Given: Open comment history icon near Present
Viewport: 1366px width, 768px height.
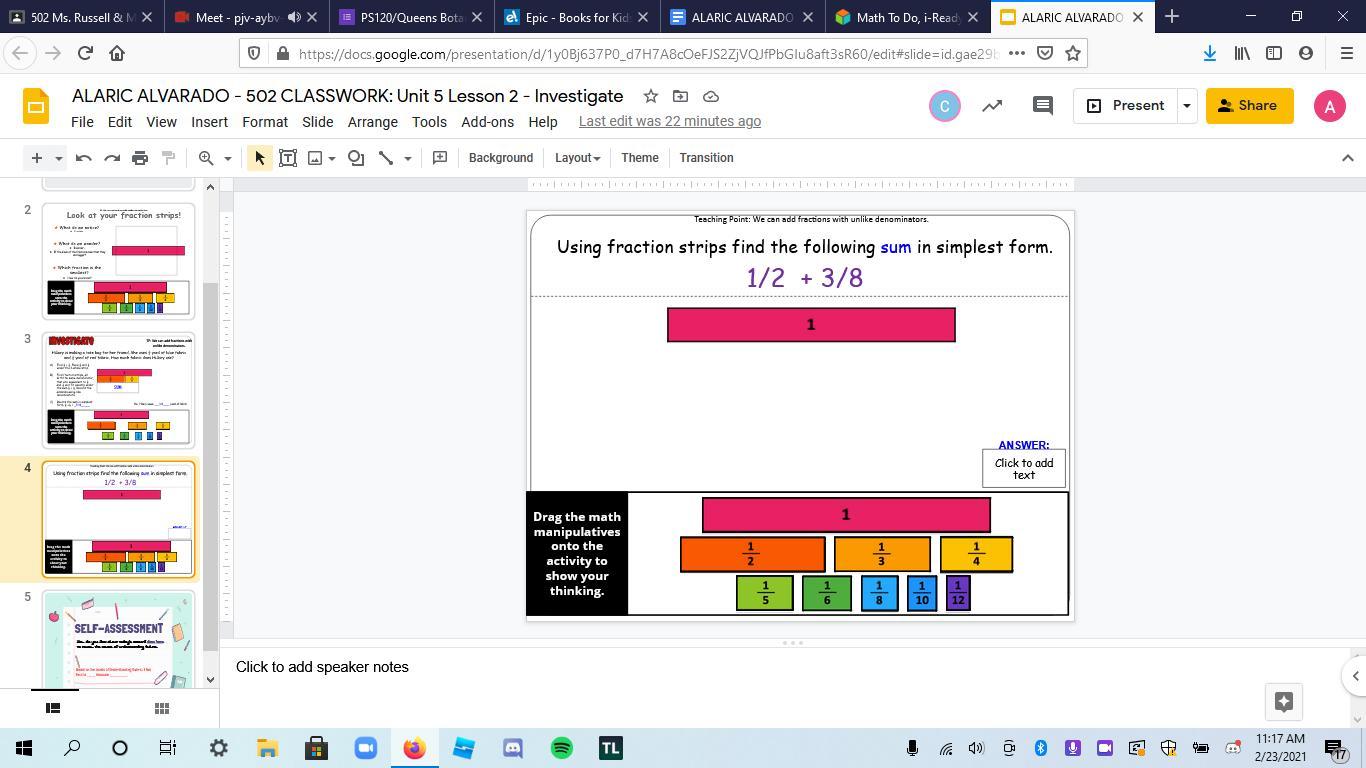Looking at the screenshot, I should pyautogui.click(x=1042, y=106).
